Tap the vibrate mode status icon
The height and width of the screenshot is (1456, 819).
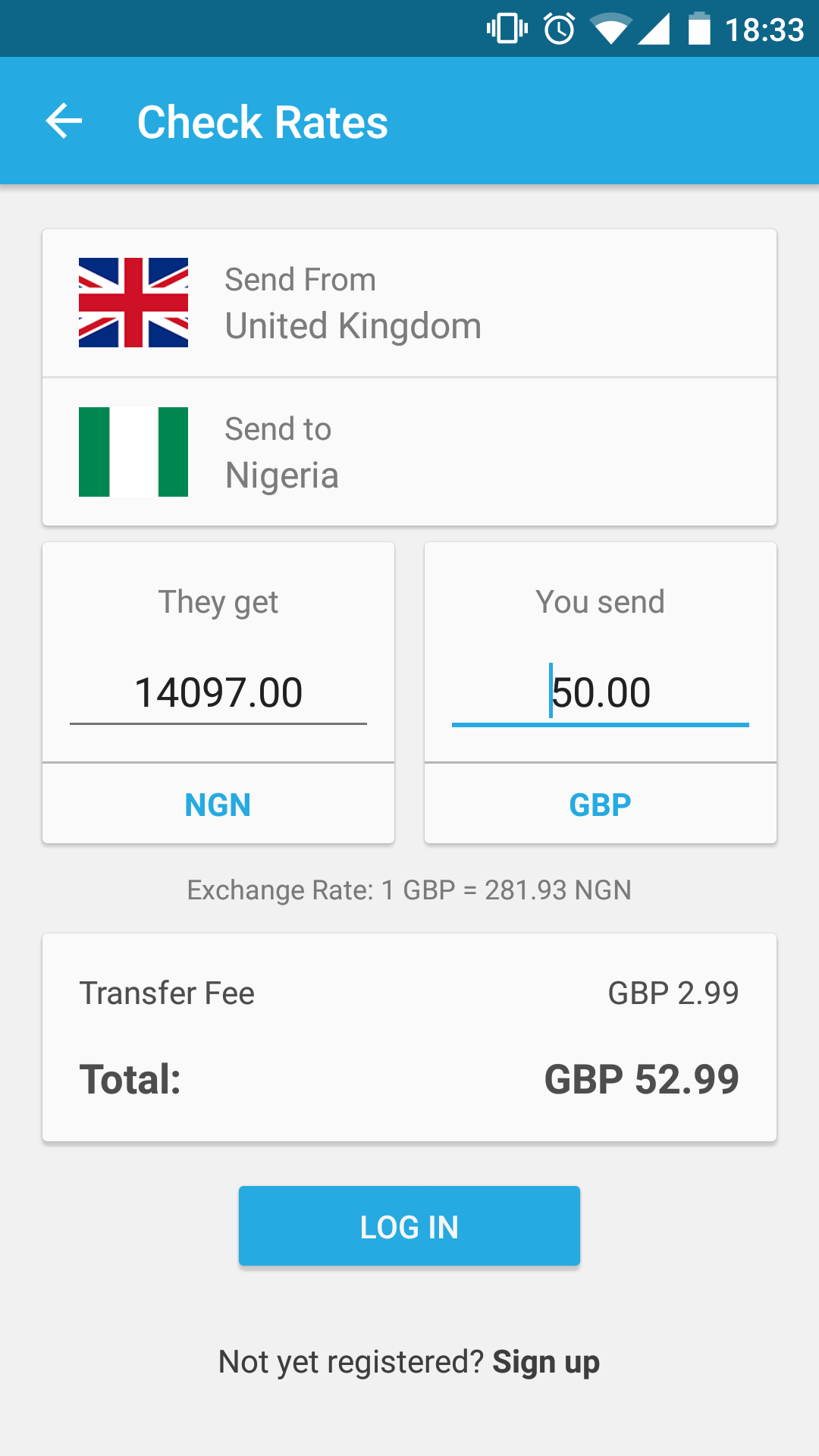coord(507,29)
